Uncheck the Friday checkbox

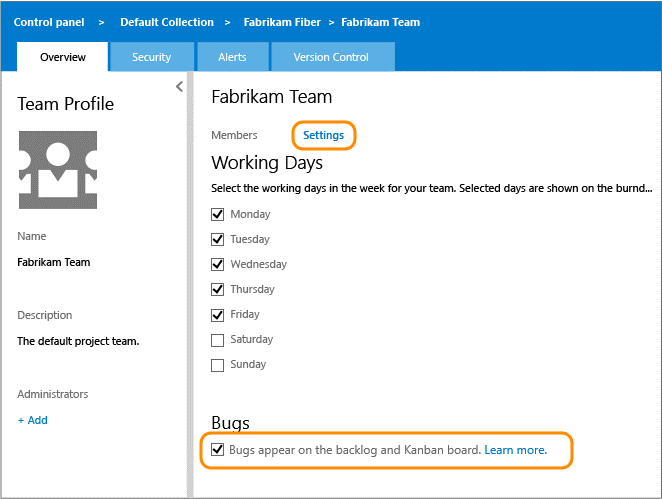[218, 314]
